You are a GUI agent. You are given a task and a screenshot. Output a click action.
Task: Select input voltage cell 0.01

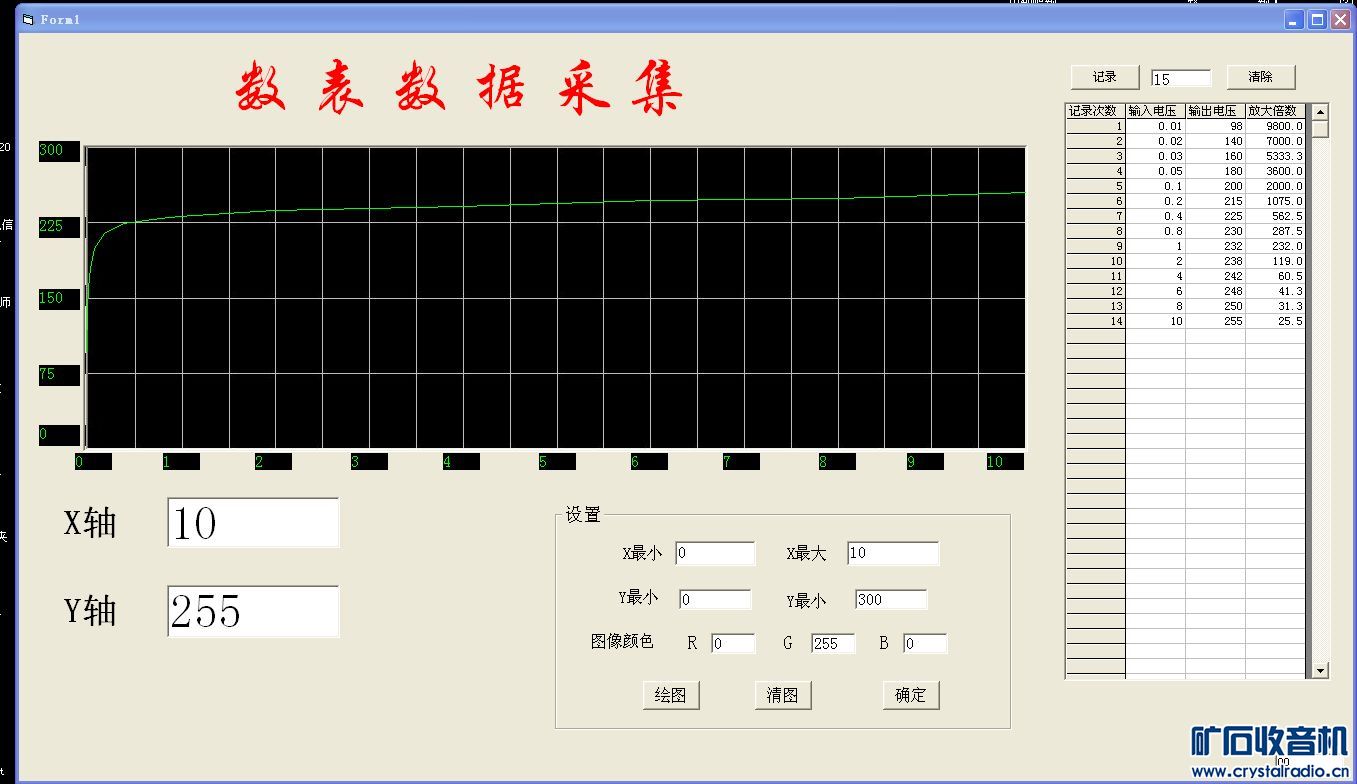pos(1155,126)
